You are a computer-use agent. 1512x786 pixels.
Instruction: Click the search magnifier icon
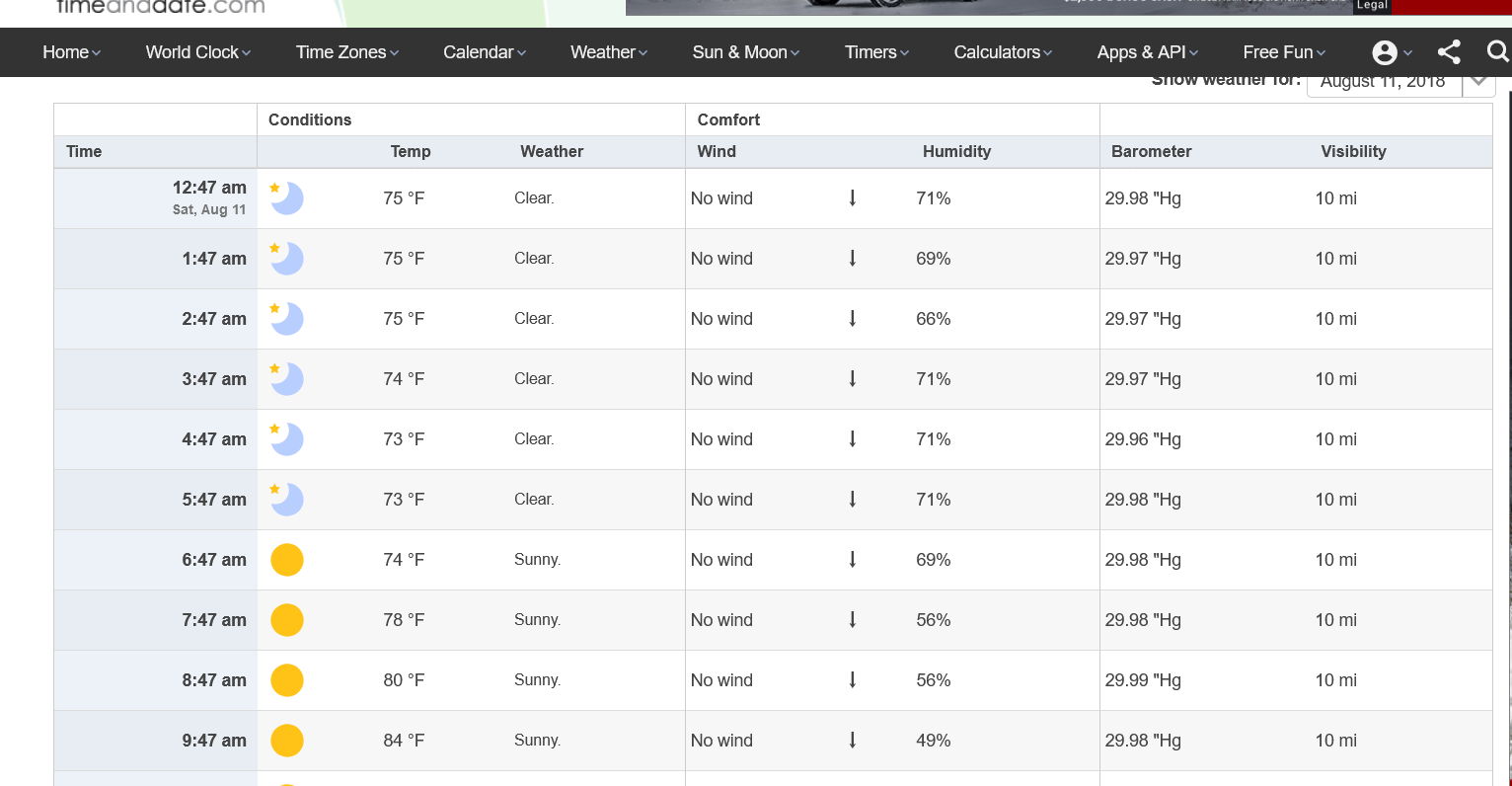1497,51
